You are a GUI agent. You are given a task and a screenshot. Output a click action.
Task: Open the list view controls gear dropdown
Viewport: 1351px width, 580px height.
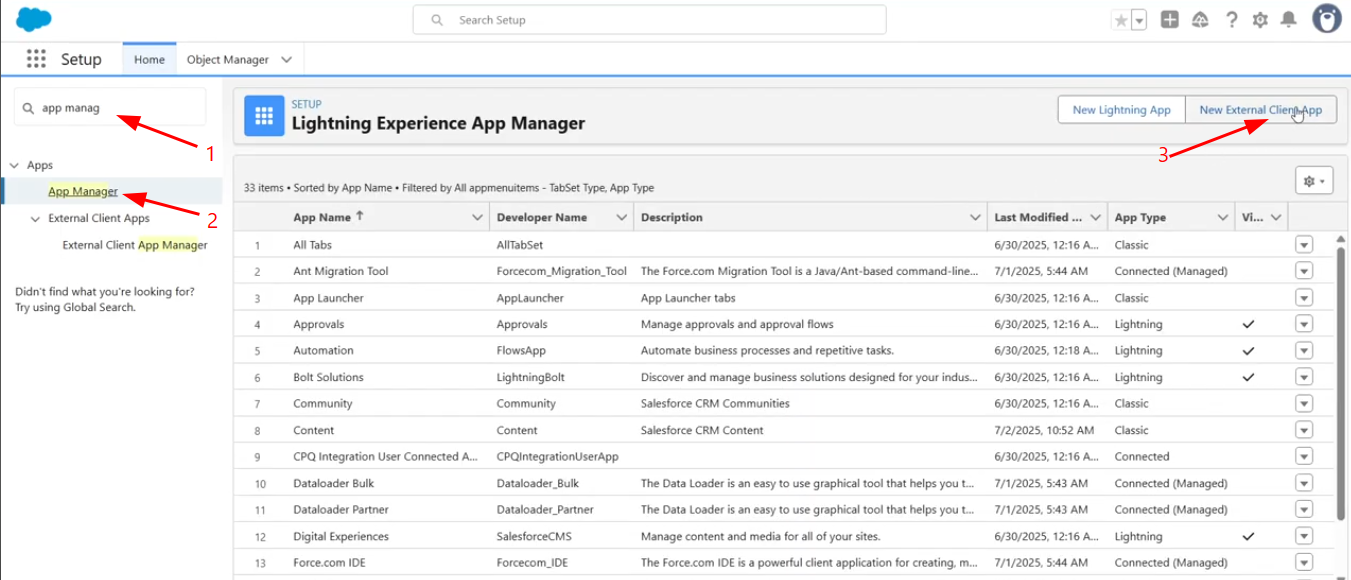point(1314,181)
